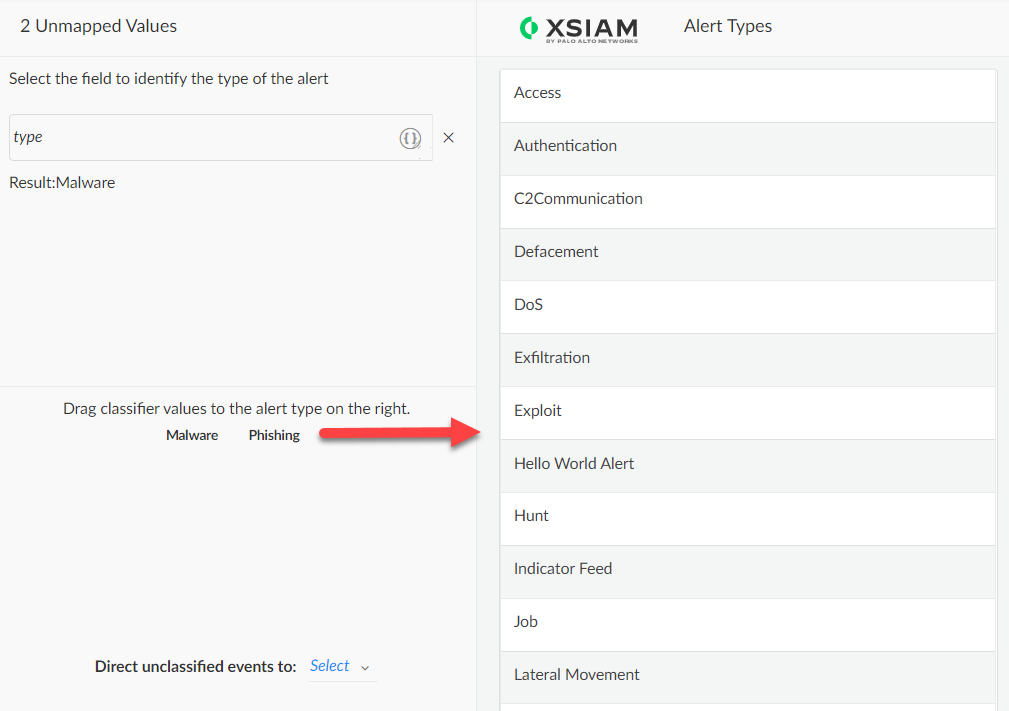Choose the Lateral Movement alert type
Viewport: 1009px width, 711px height.
click(748, 677)
